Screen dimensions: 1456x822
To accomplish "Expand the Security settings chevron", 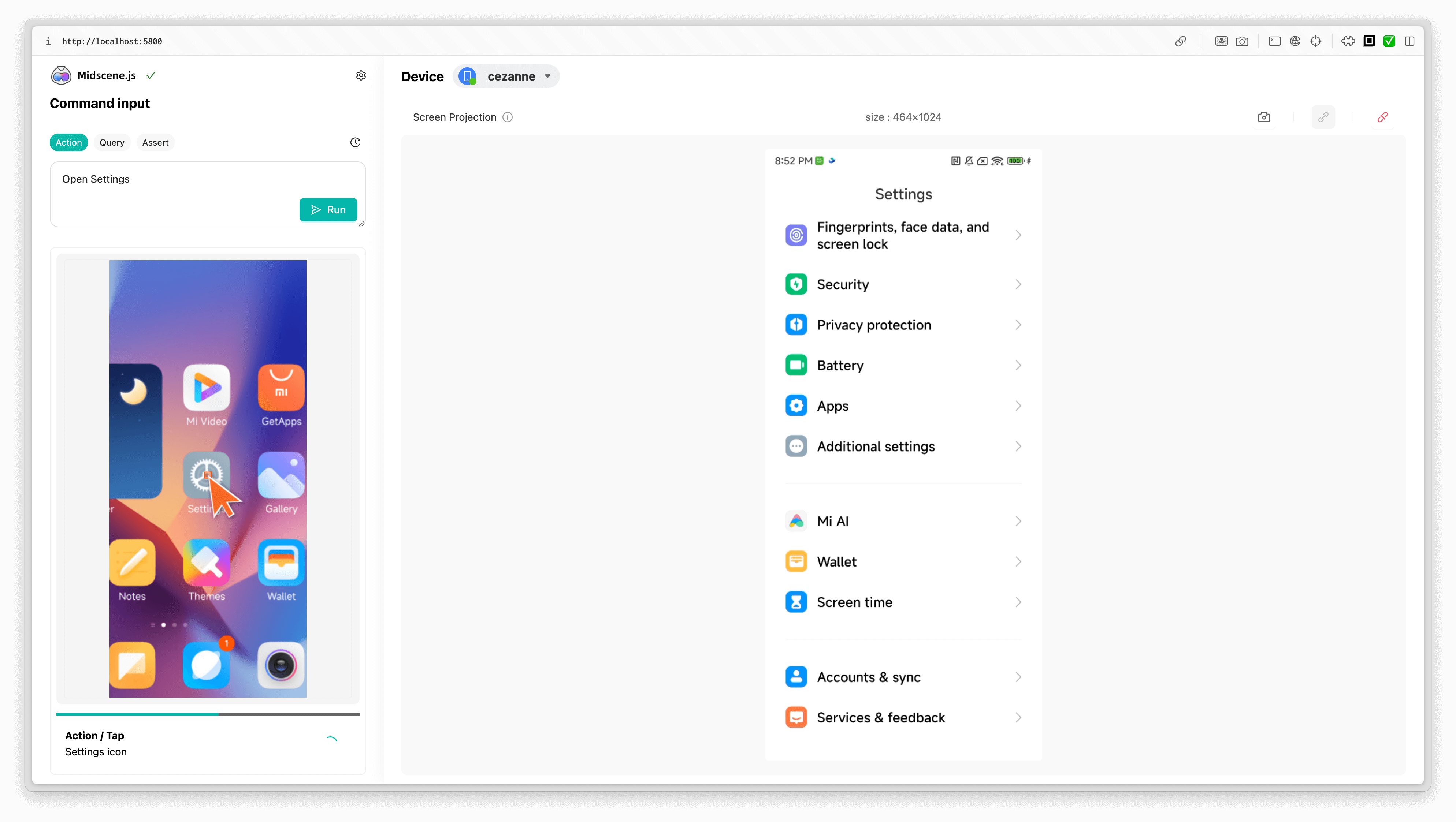I will click(x=1018, y=284).
